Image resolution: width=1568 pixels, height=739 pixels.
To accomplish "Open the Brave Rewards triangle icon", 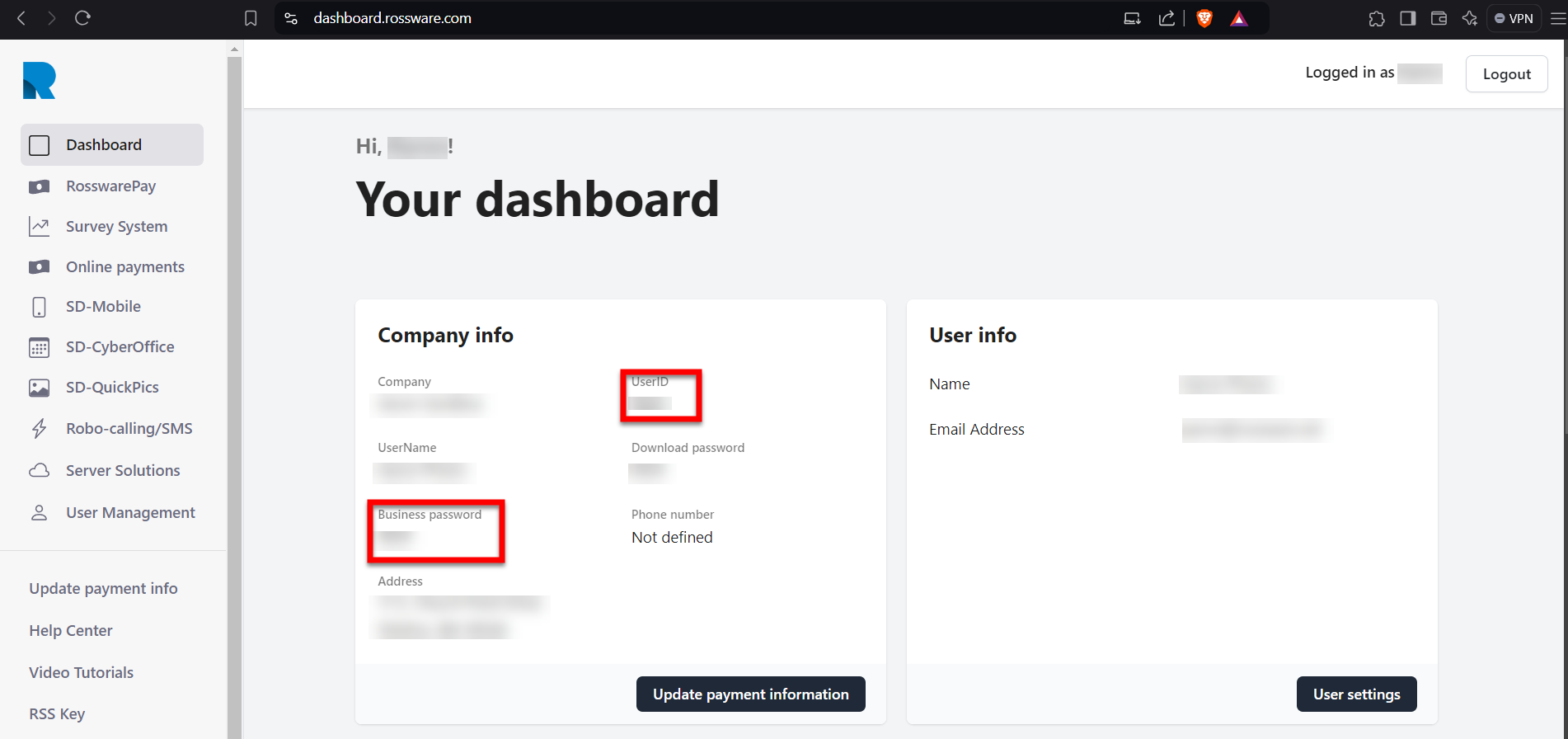I will tap(1239, 18).
